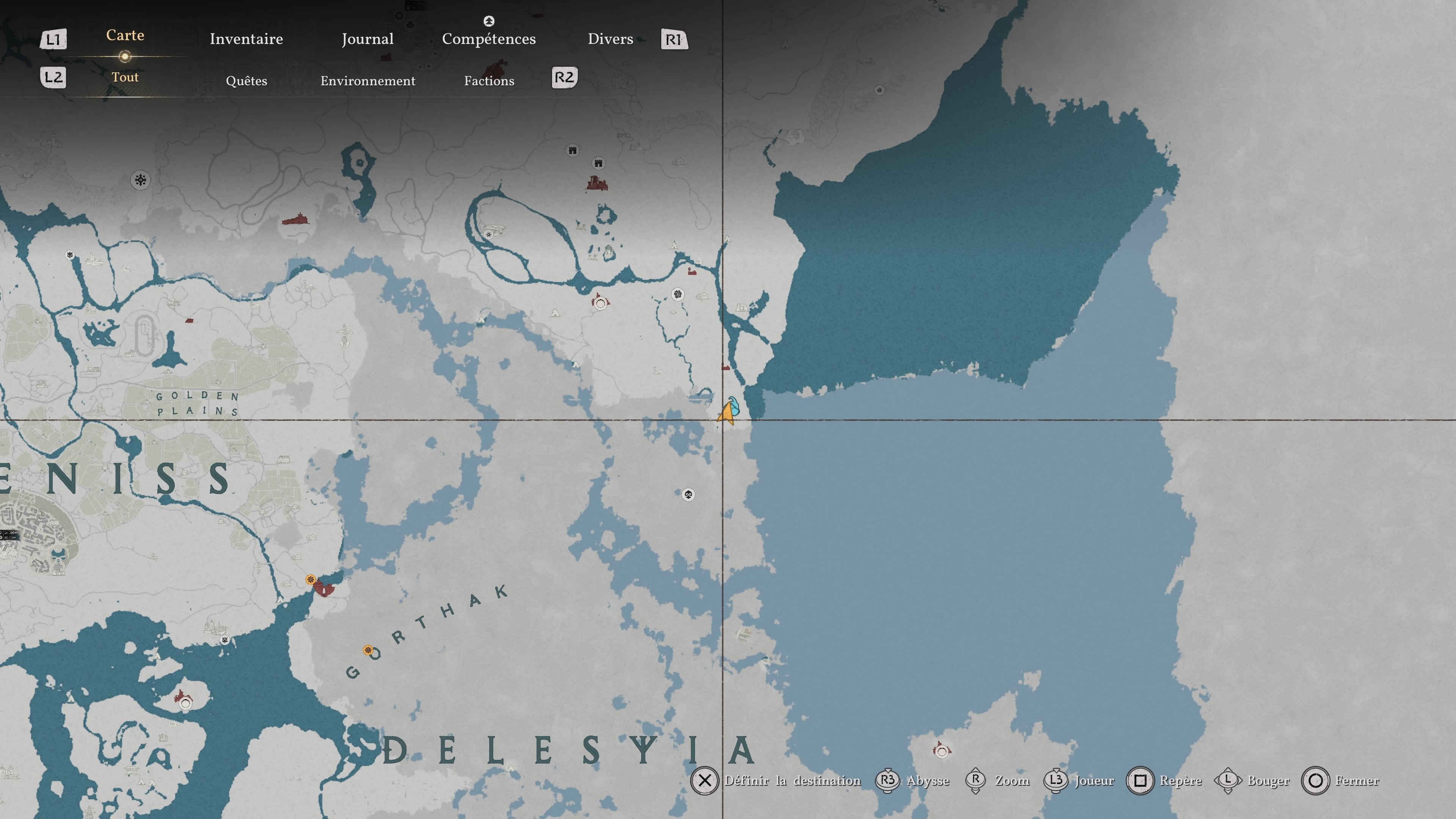The width and height of the screenshot is (1456, 819).
Task: Select the Tout map filter
Action: 125,77
